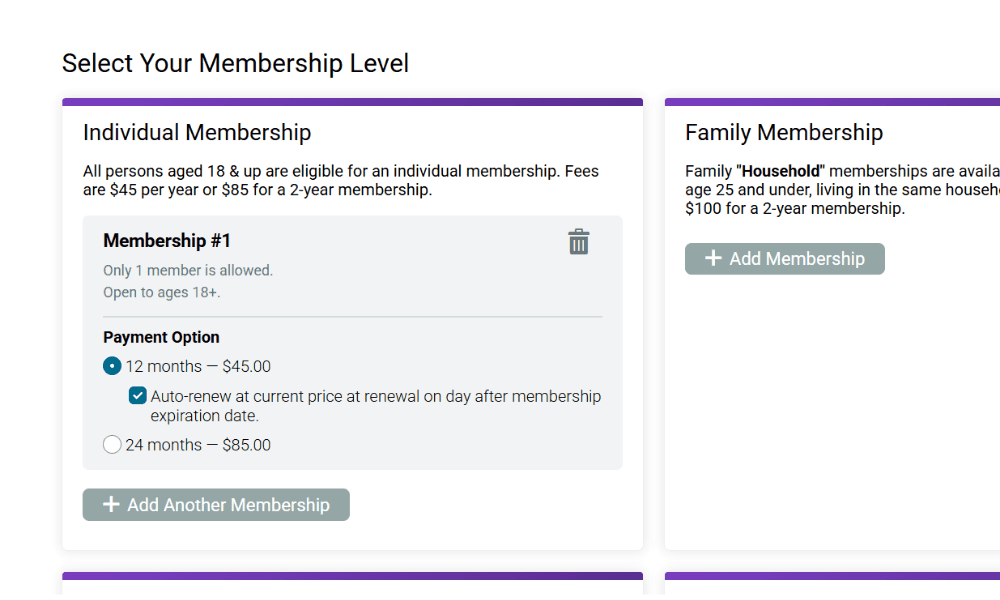
Task: Select the 12 months payment radio button
Action: 112,366
